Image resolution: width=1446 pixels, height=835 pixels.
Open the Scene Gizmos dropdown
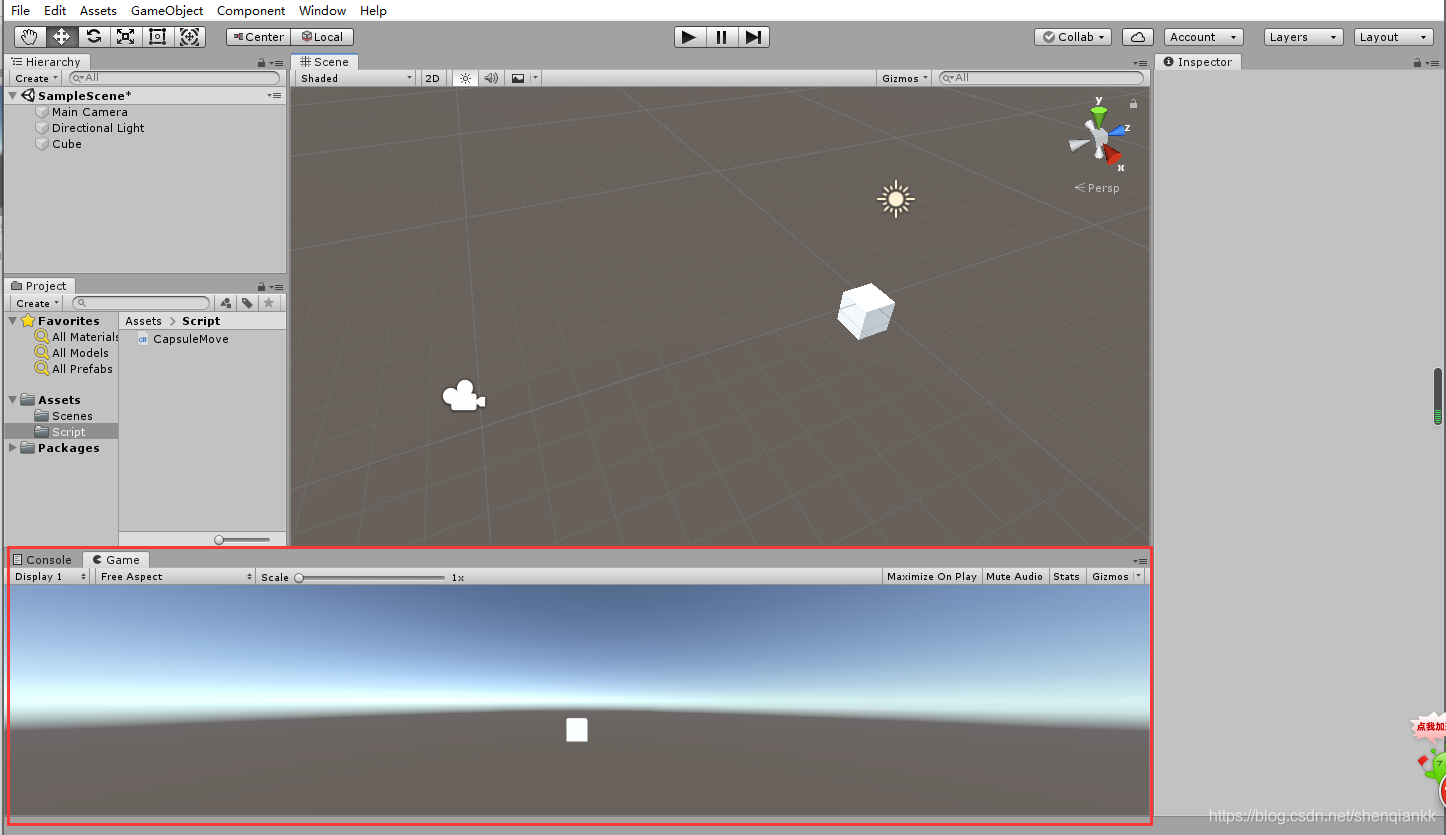coord(905,78)
